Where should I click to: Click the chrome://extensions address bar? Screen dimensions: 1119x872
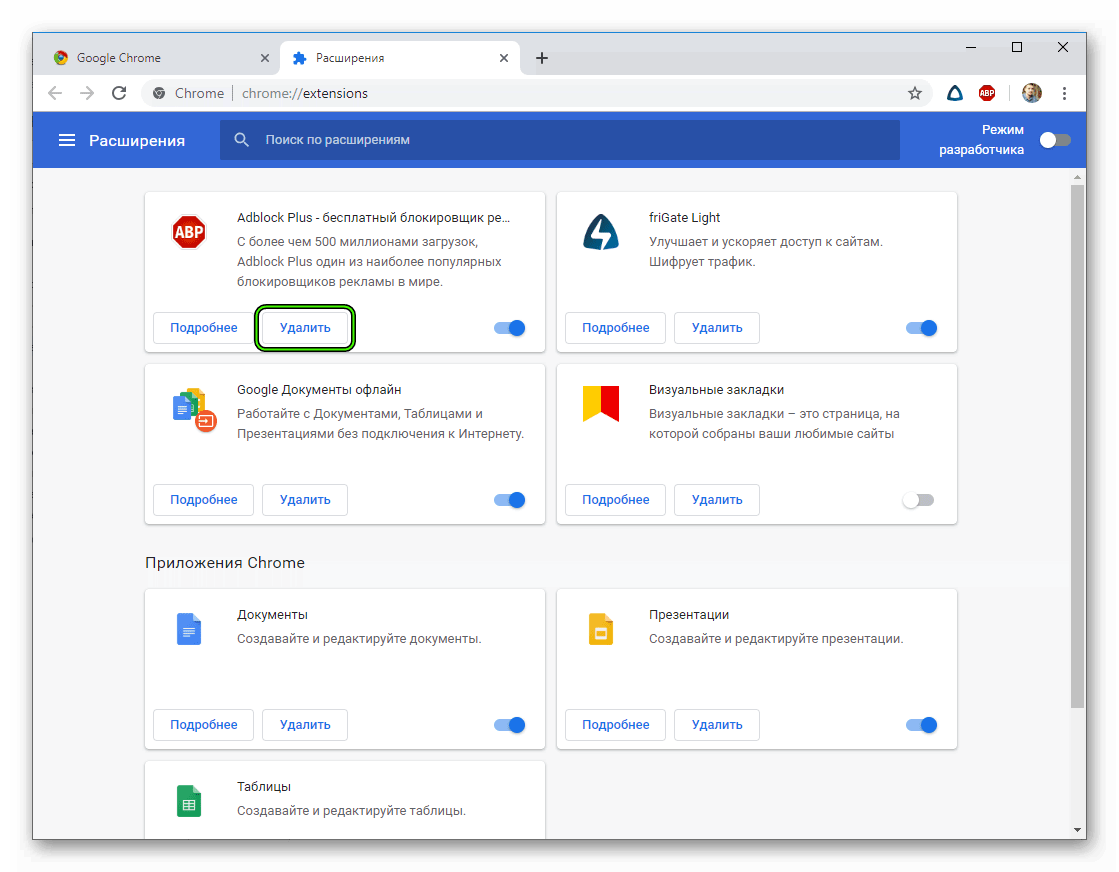click(537, 93)
